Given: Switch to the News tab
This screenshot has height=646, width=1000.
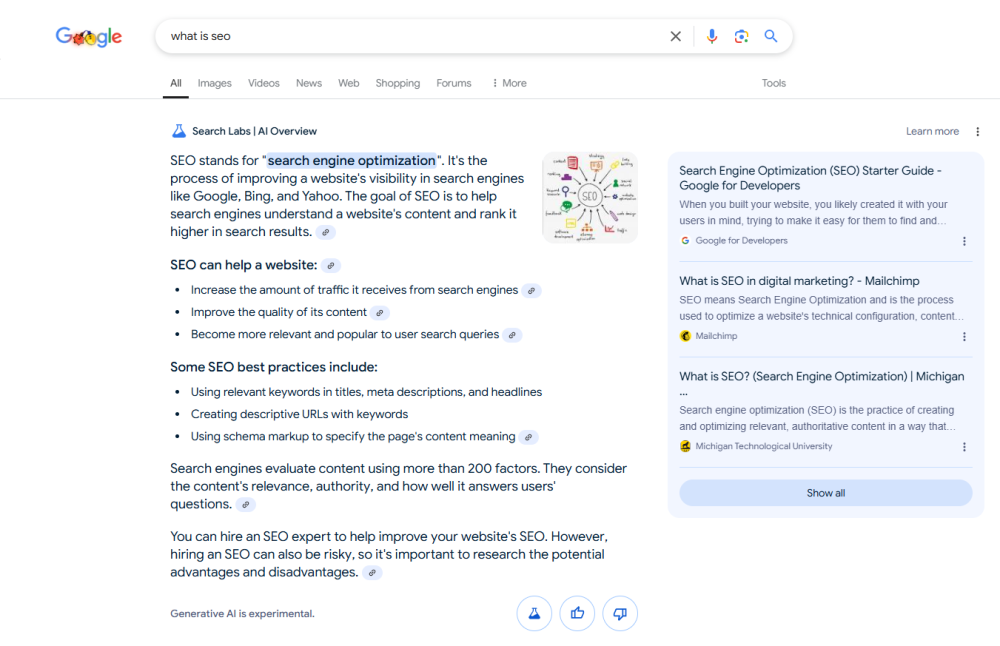Looking at the screenshot, I should 308,83.
